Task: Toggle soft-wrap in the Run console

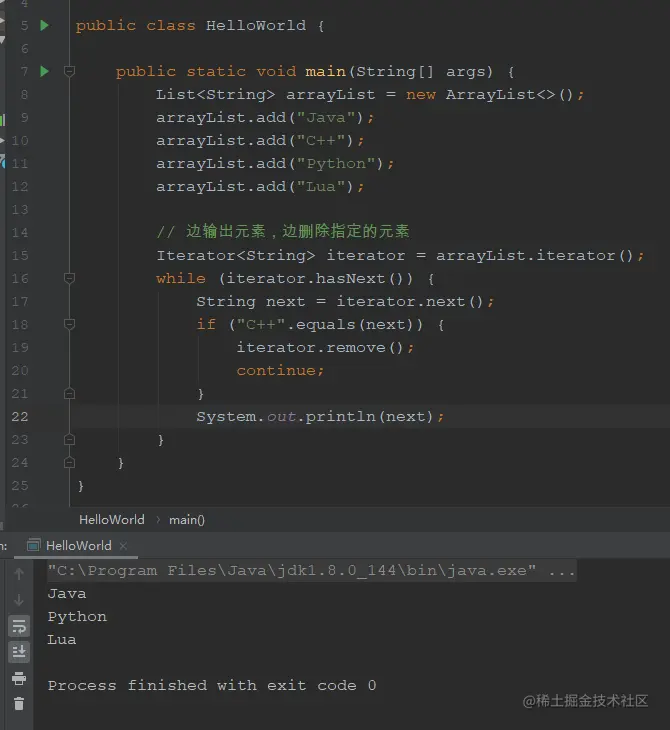Action: [19, 626]
